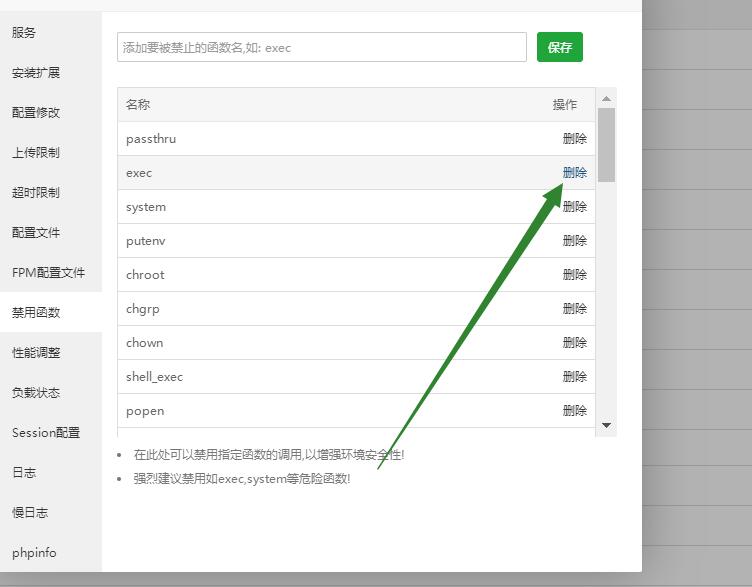Remove popen from the disabled list

(574, 411)
